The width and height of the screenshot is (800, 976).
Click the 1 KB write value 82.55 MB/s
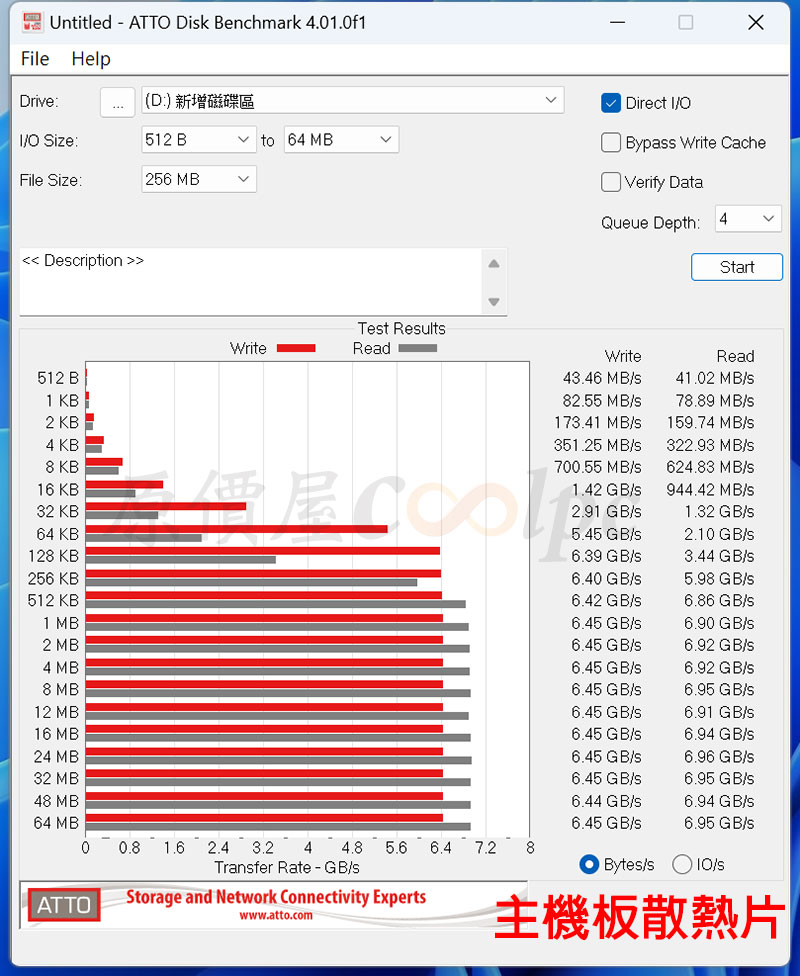point(602,401)
